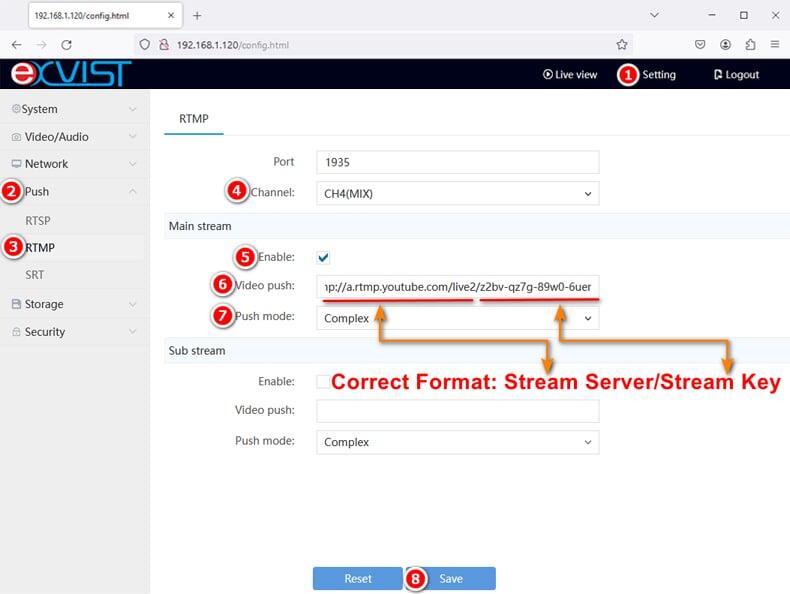Click the Network monitor icon
790x594 pixels.
coord(17,164)
